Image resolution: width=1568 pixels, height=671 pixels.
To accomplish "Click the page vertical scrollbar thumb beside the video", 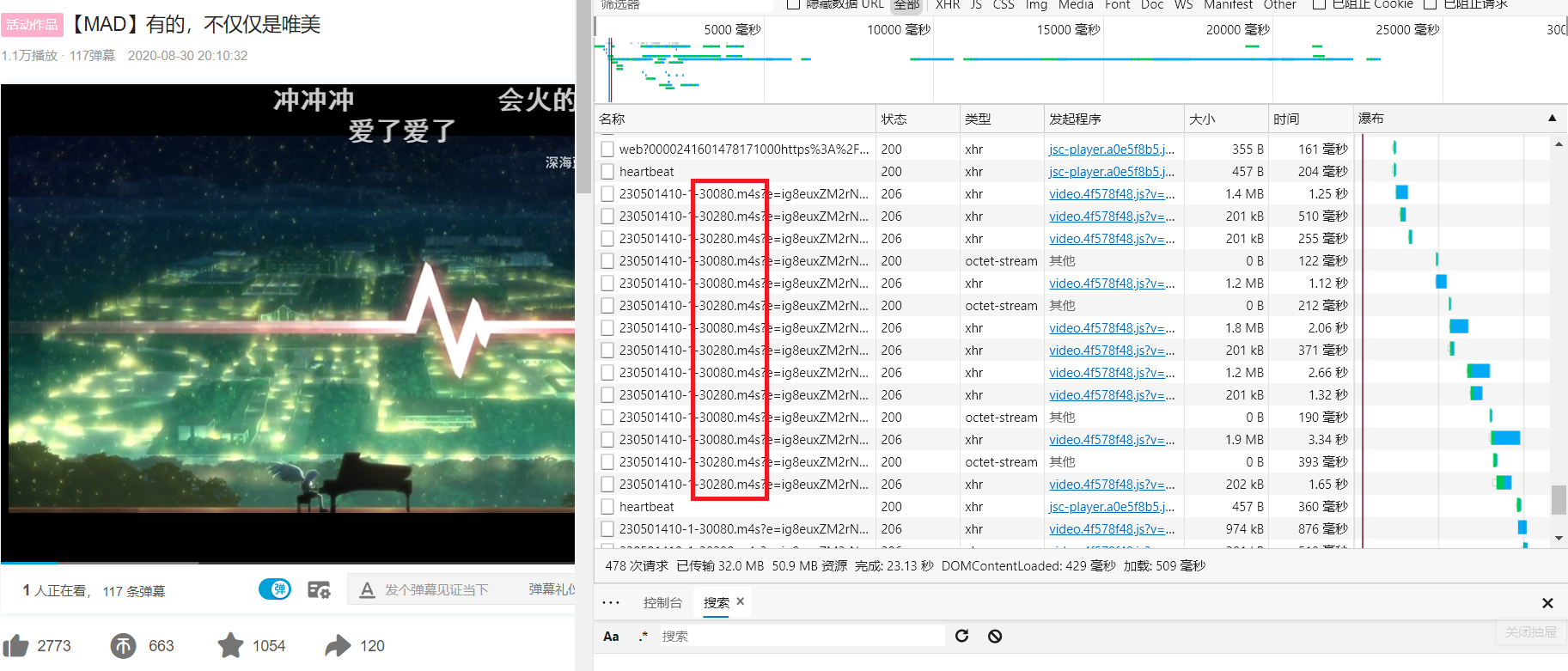I will point(584,96).
